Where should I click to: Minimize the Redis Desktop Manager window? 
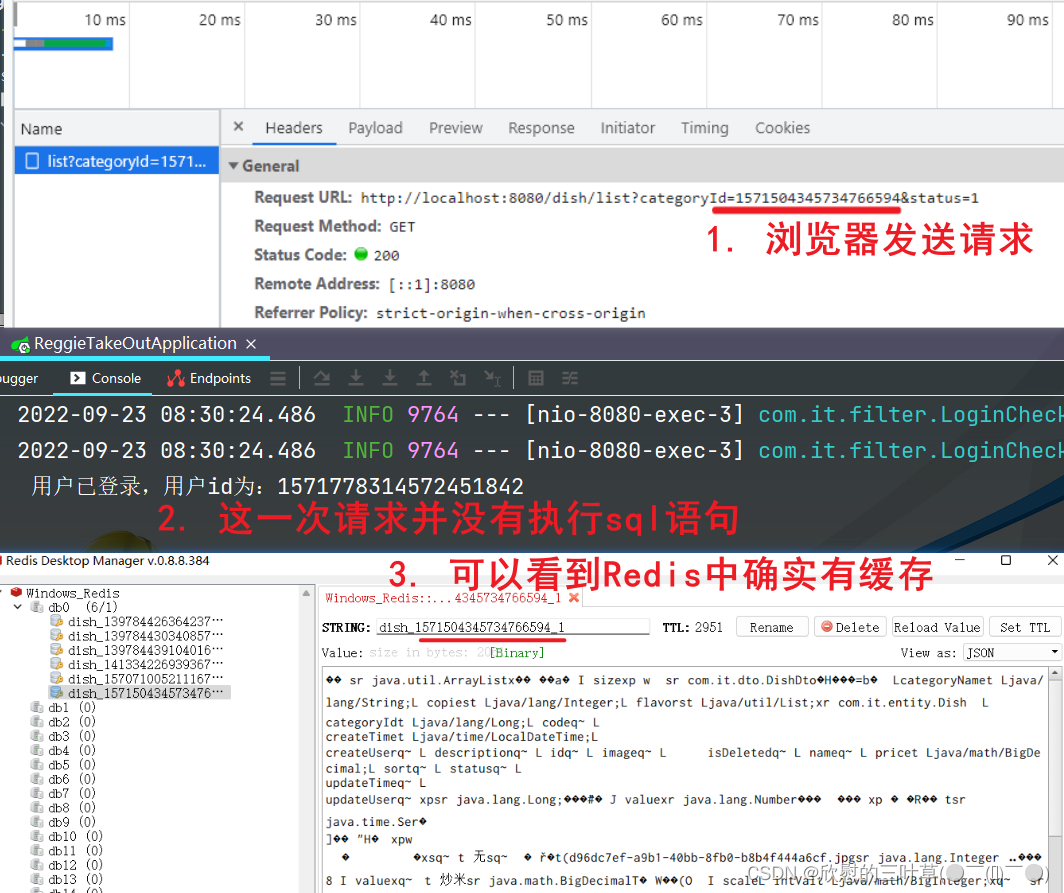(x=960, y=560)
